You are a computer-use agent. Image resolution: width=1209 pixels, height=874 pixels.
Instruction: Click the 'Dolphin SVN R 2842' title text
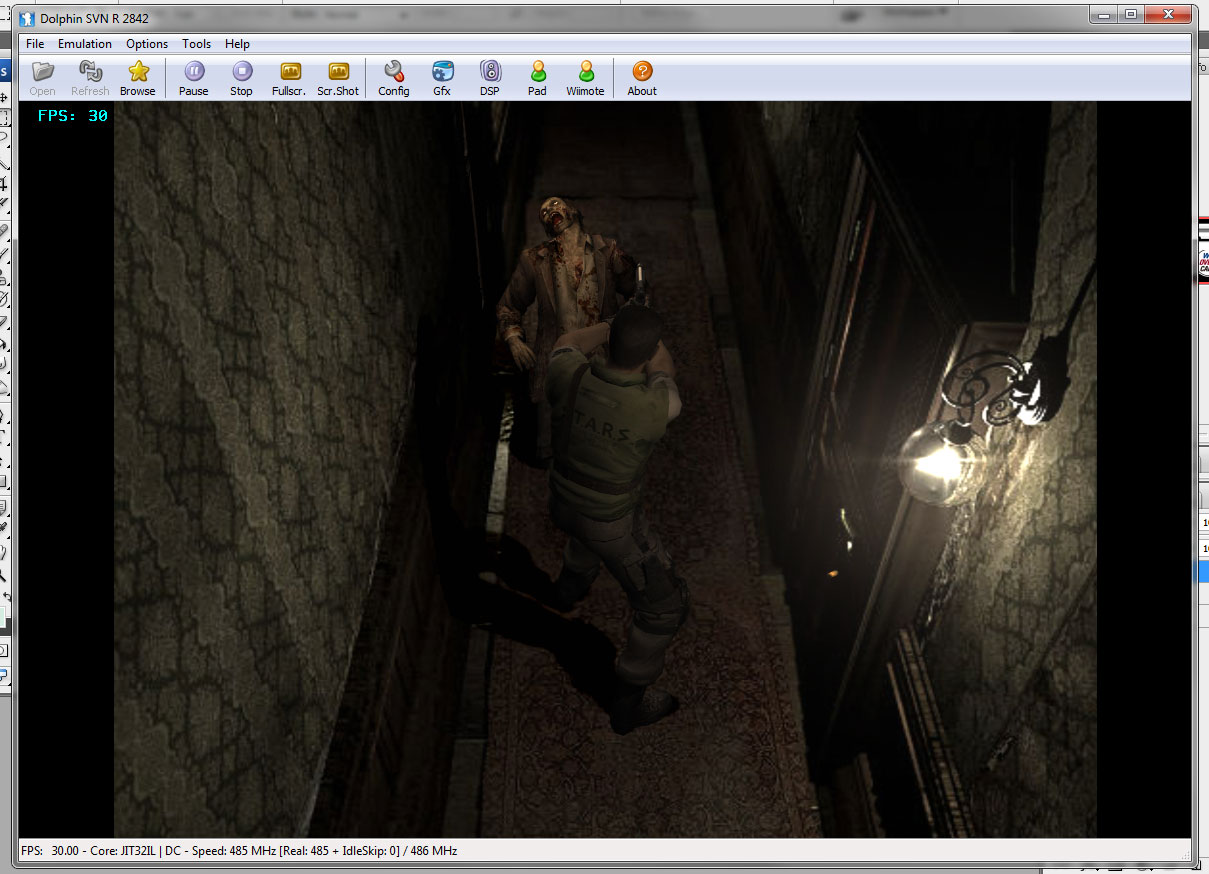[95, 18]
